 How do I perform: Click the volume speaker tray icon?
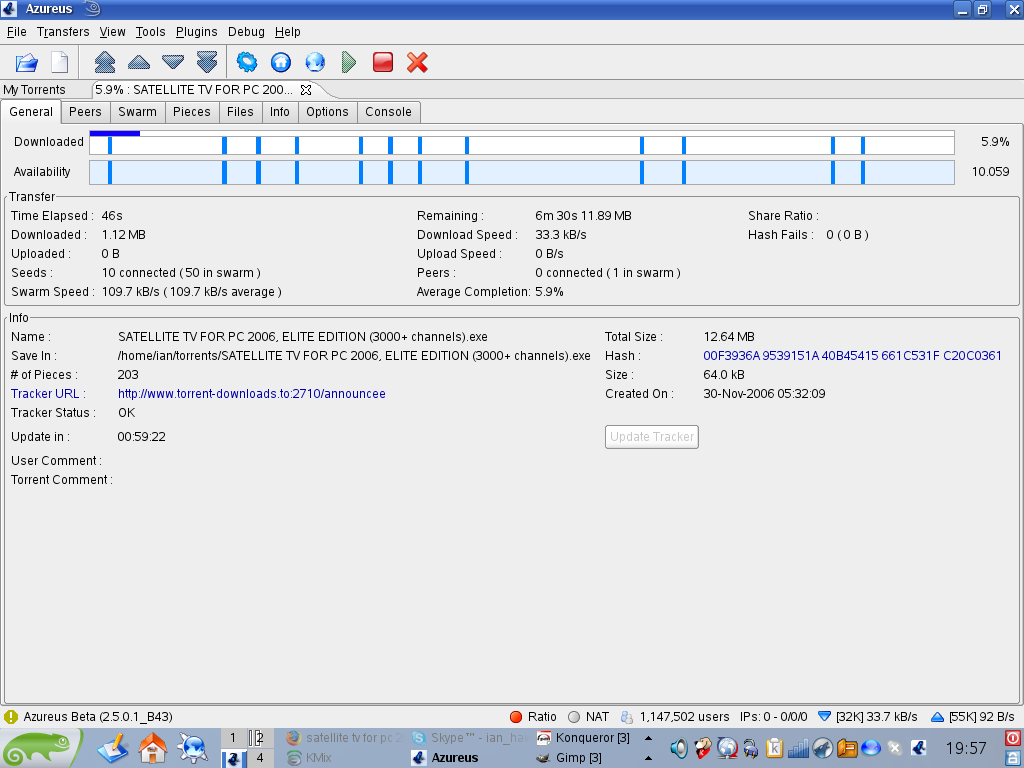coord(679,748)
